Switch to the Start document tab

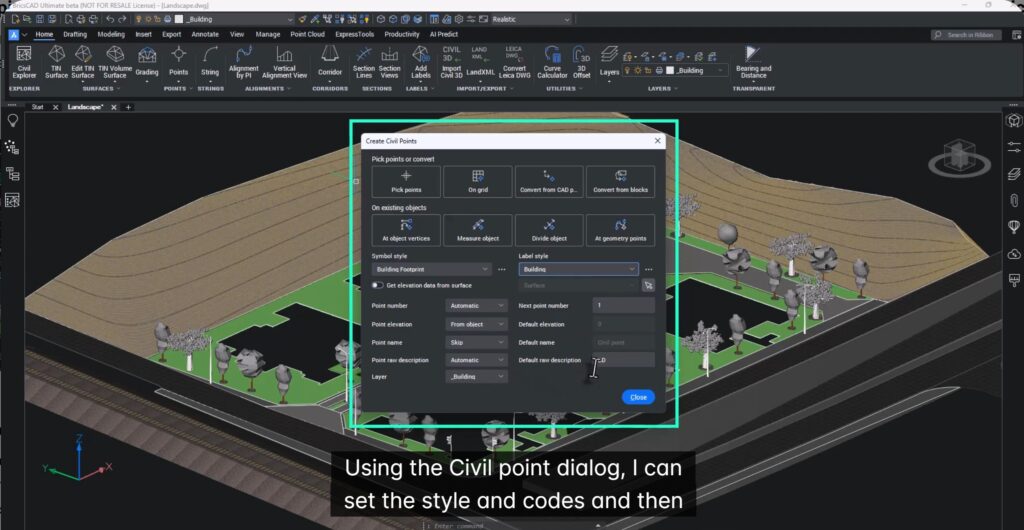[x=38, y=107]
